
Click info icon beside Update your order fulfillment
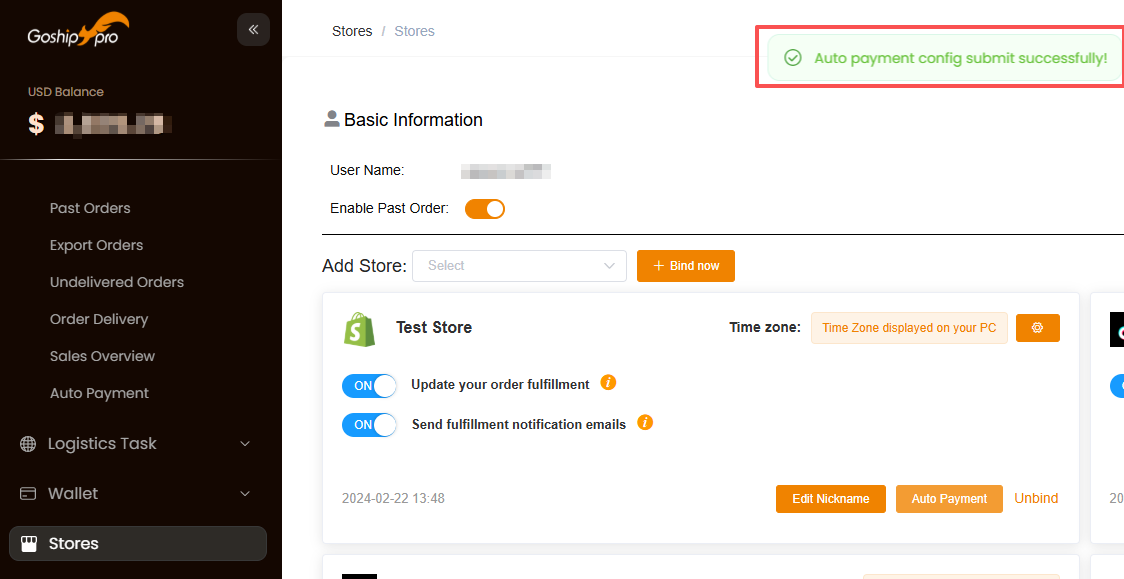tap(608, 383)
